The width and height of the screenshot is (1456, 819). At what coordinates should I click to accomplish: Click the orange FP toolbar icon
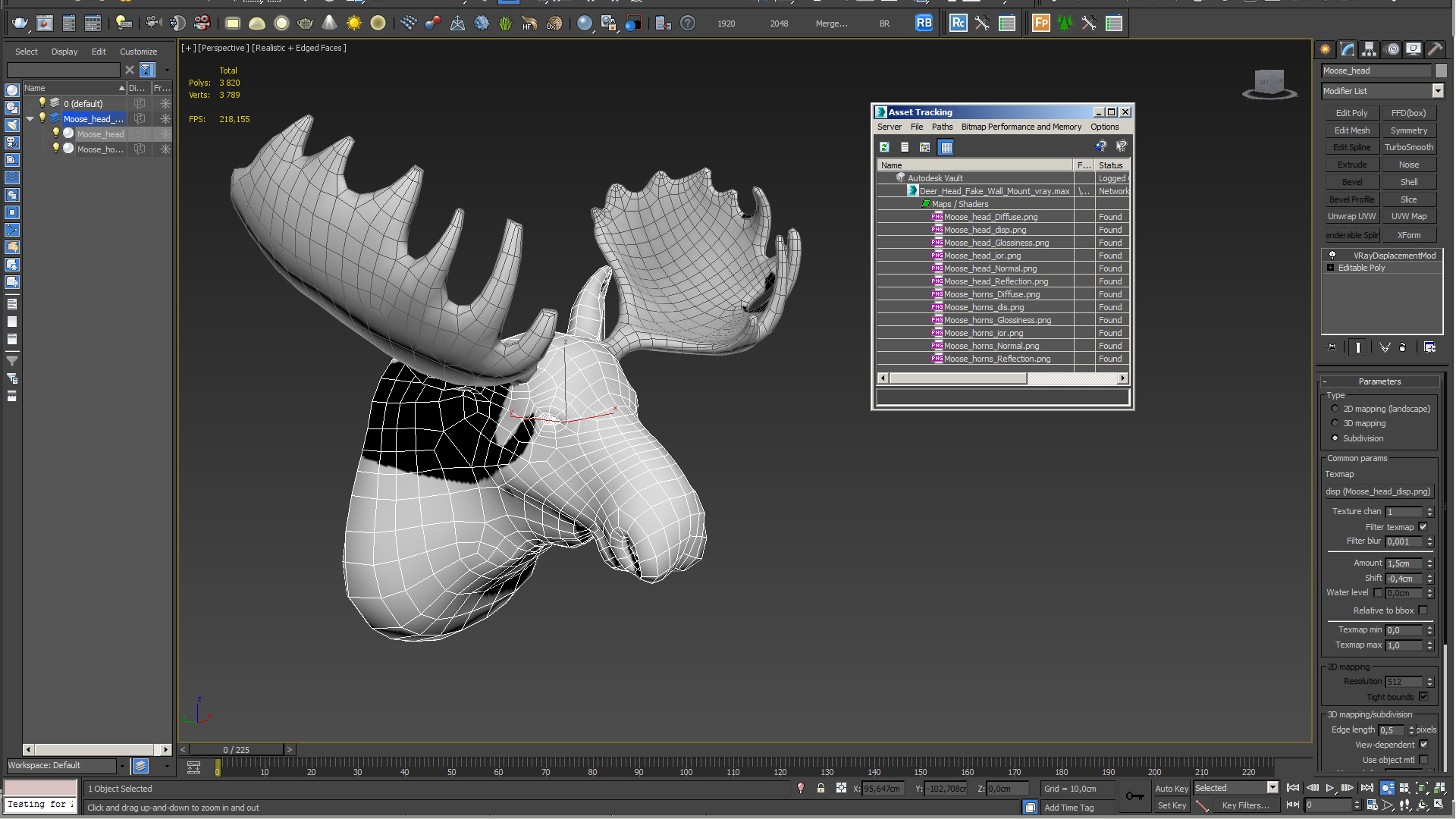(1041, 24)
